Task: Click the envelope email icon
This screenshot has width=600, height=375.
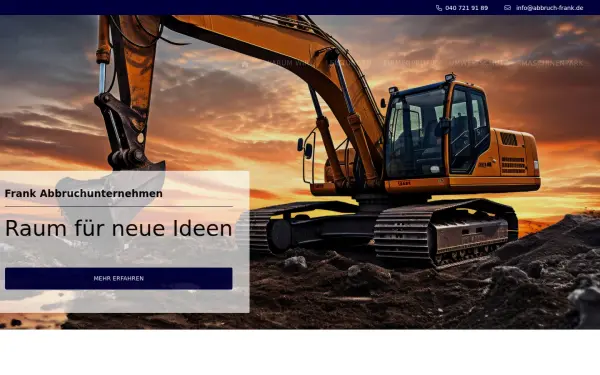Action: 507,8
